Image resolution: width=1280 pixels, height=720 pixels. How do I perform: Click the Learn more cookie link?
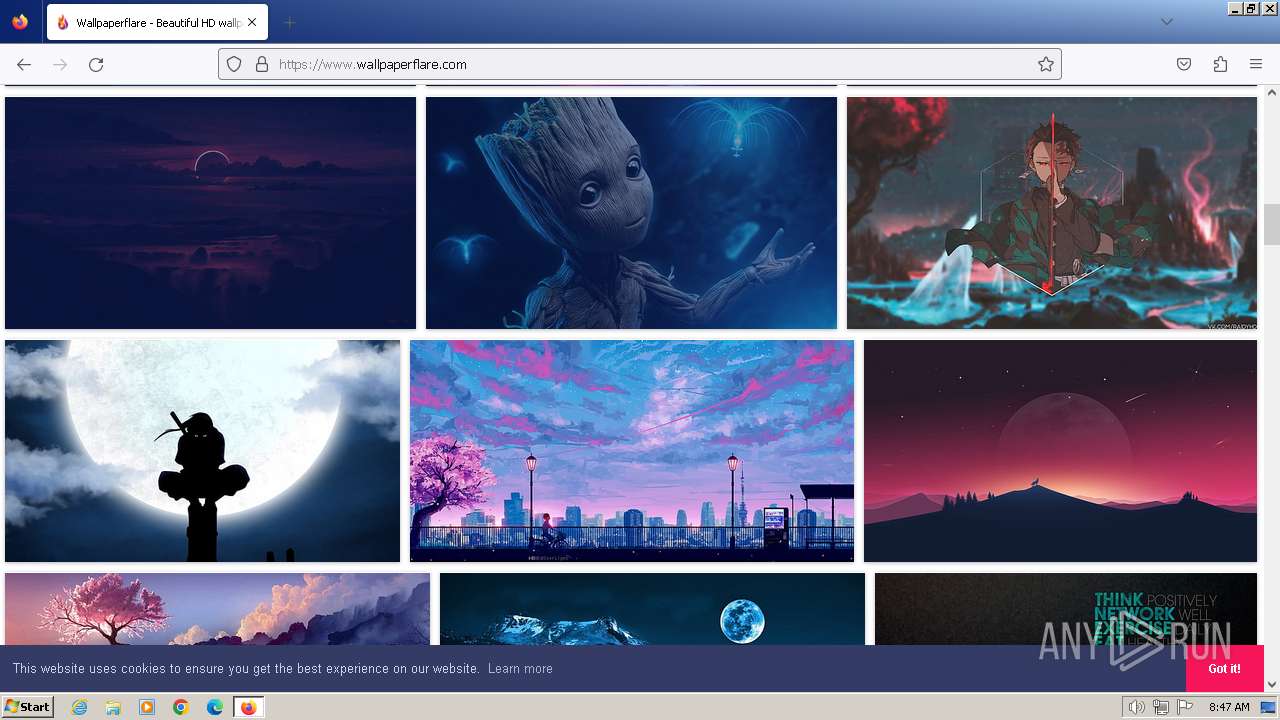pyautogui.click(x=520, y=668)
